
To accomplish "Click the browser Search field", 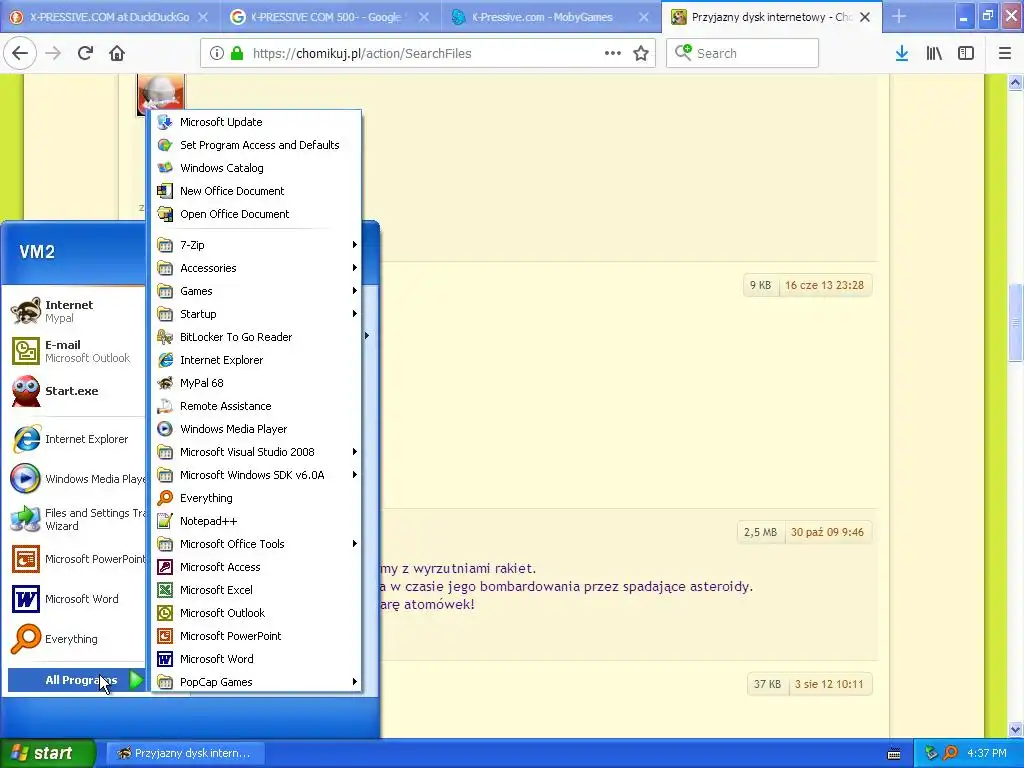I will tap(743, 53).
